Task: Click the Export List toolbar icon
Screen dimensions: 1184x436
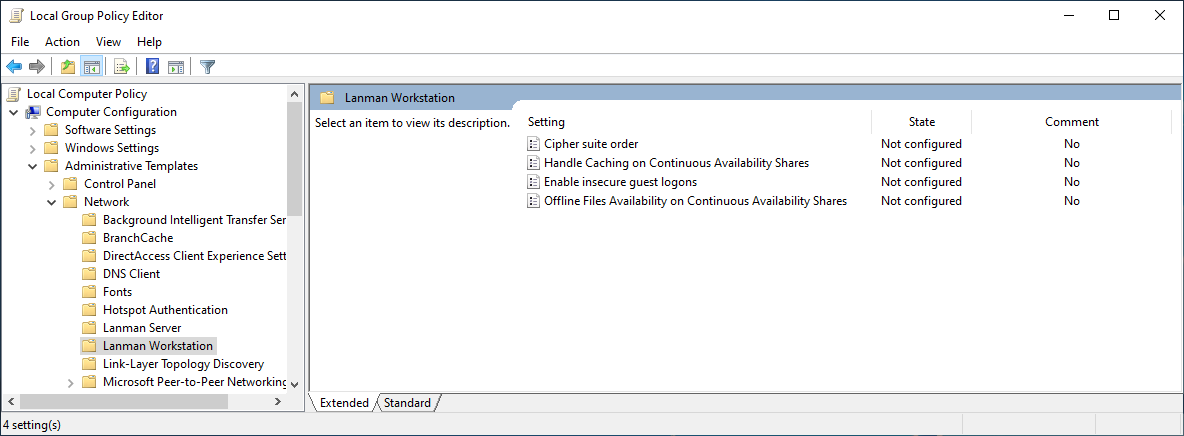Action: click(x=122, y=67)
